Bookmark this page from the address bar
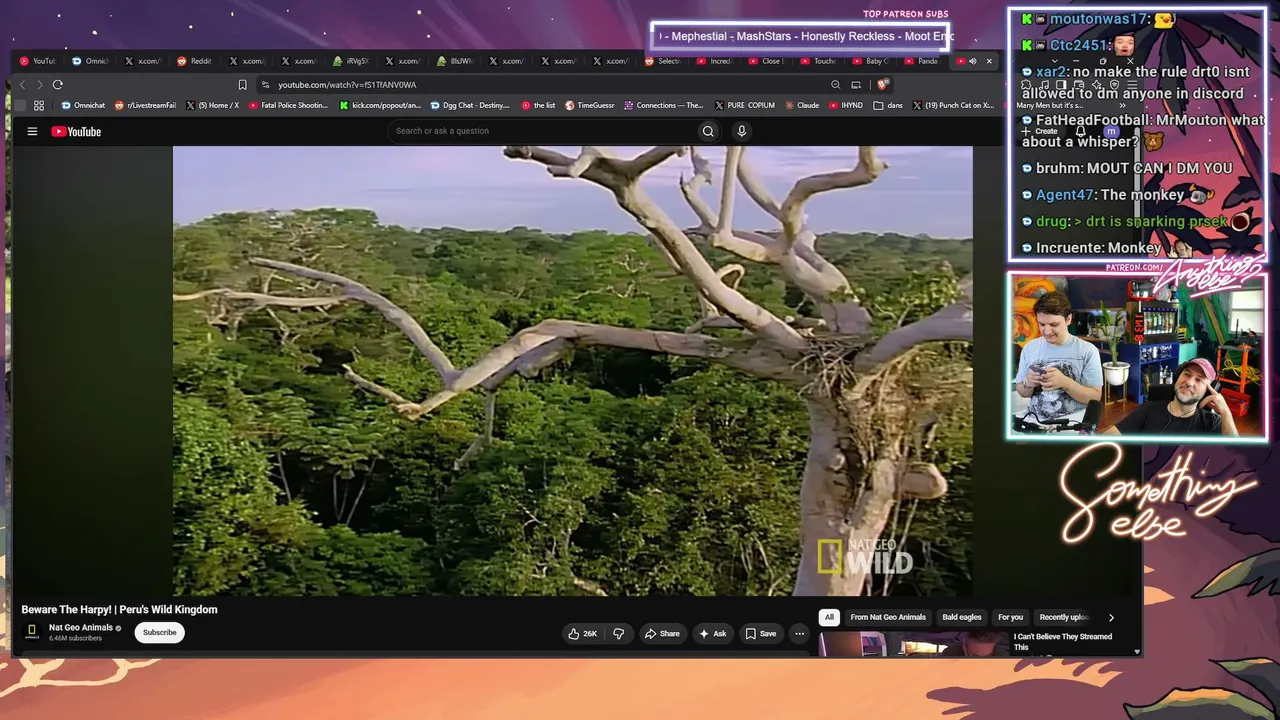The width and height of the screenshot is (1280, 720). 242,85
